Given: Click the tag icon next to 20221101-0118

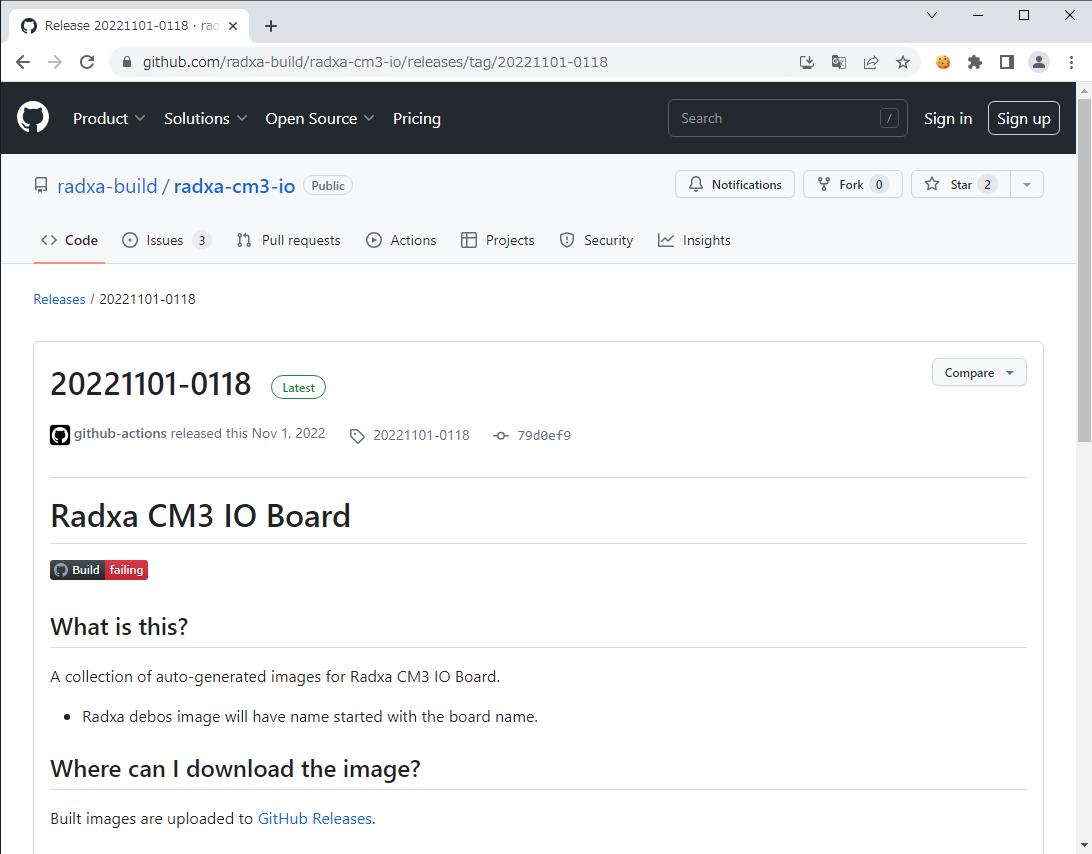Looking at the screenshot, I should pyautogui.click(x=357, y=436).
